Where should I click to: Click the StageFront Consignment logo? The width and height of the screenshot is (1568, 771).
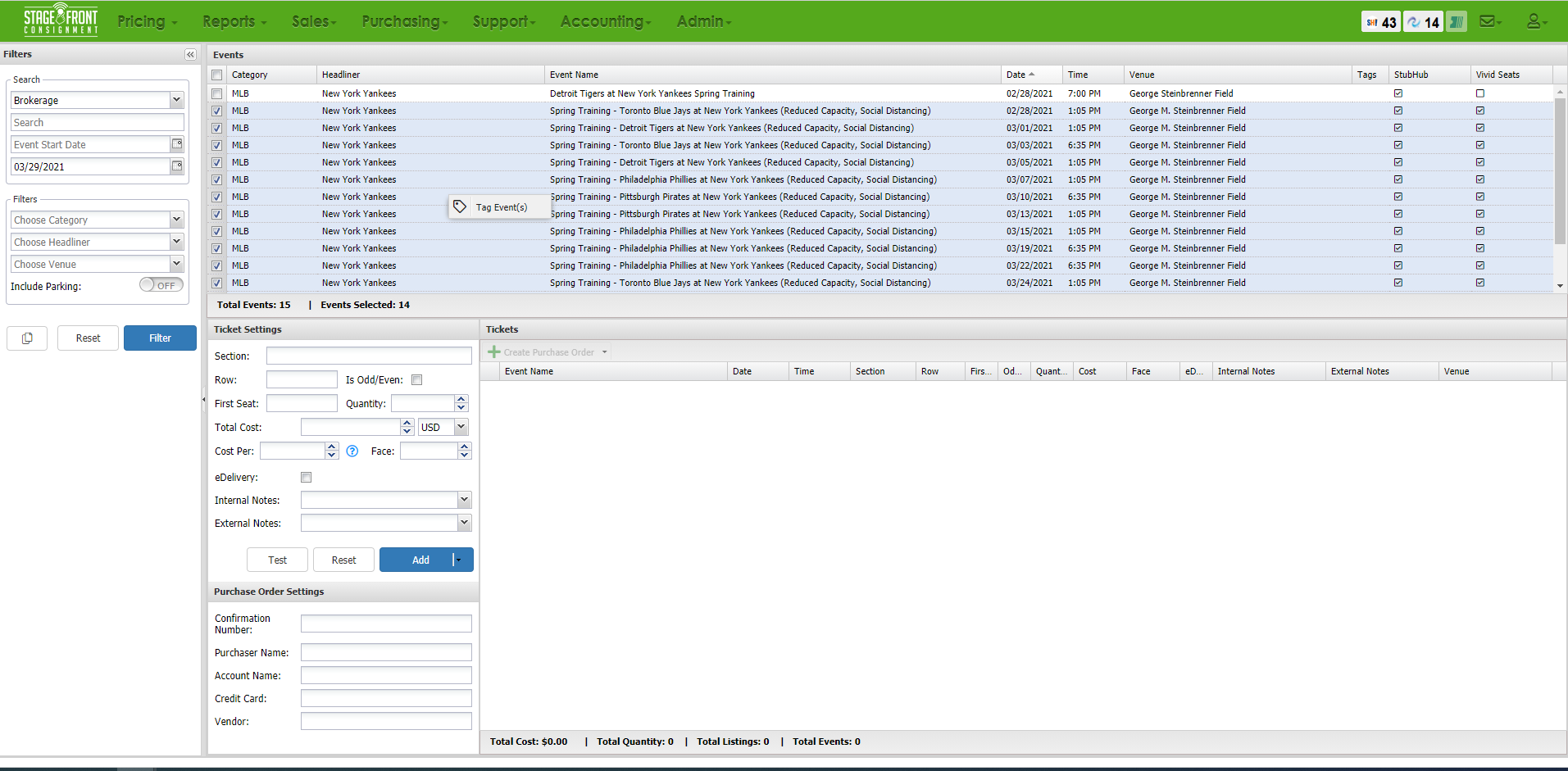click(61, 20)
